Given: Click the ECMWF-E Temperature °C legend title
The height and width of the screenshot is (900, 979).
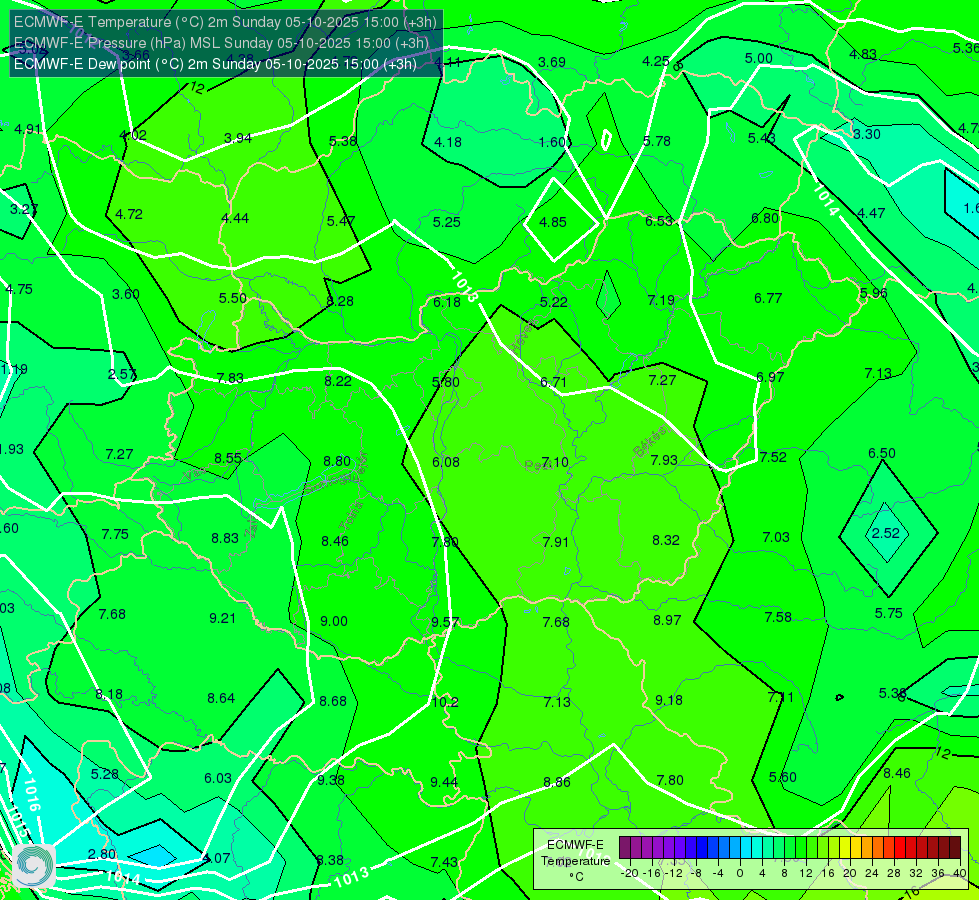Looking at the screenshot, I should click(575, 861).
